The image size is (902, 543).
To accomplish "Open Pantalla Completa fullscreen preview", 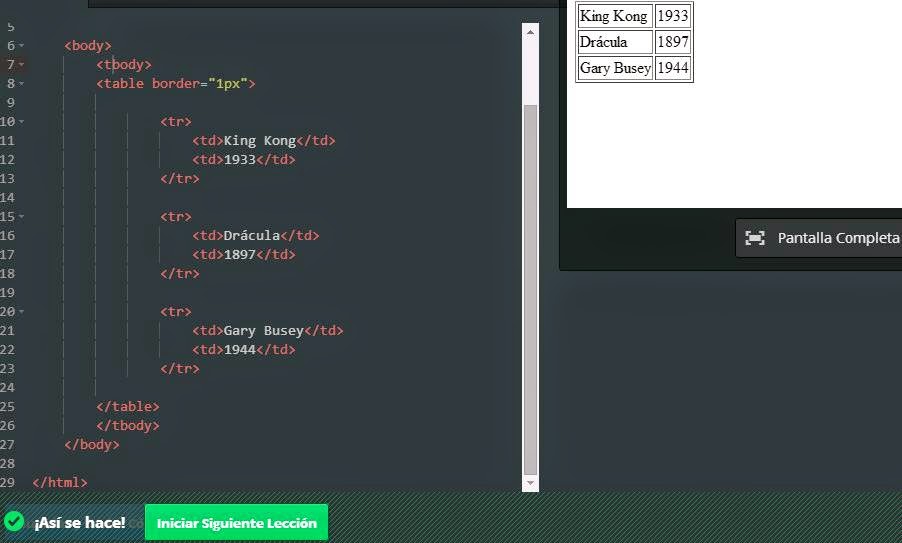I will point(821,238).
